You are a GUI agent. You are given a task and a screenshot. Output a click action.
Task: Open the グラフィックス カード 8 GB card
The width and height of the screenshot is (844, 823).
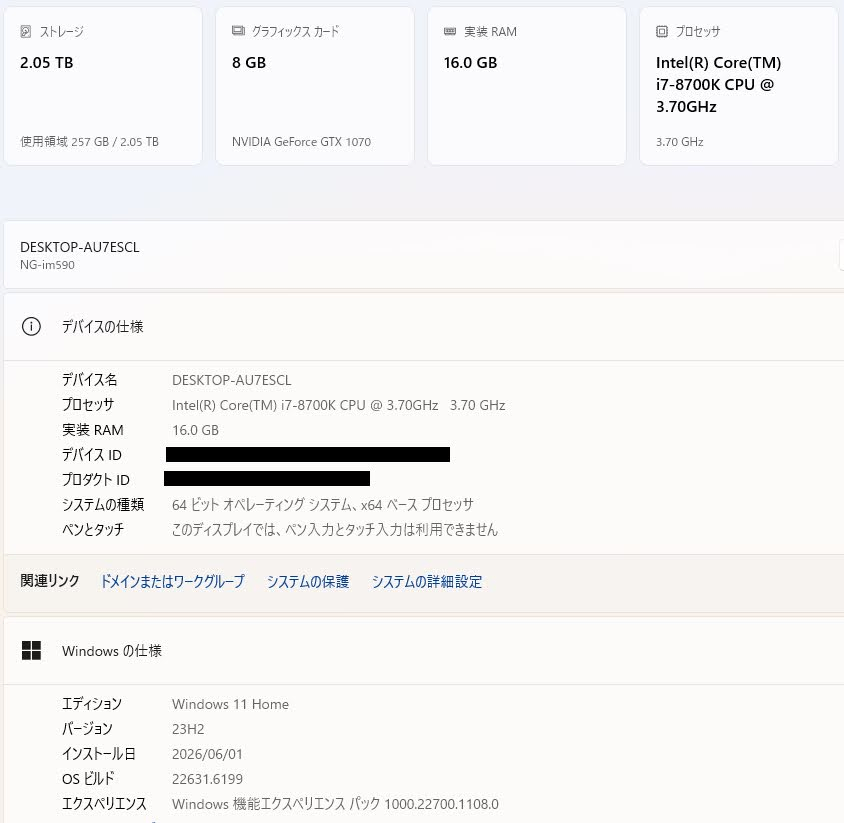315,86
